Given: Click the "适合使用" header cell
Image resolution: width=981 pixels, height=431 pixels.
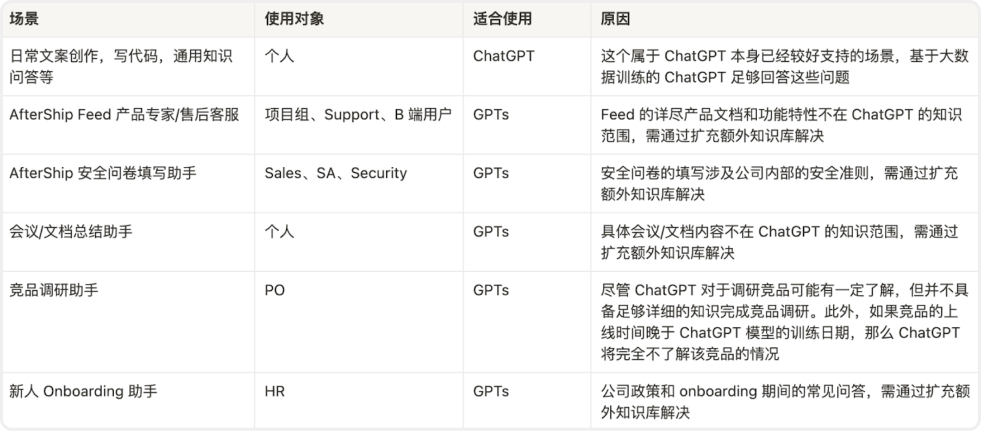Looking at the screenshot, I should (502, 19).
